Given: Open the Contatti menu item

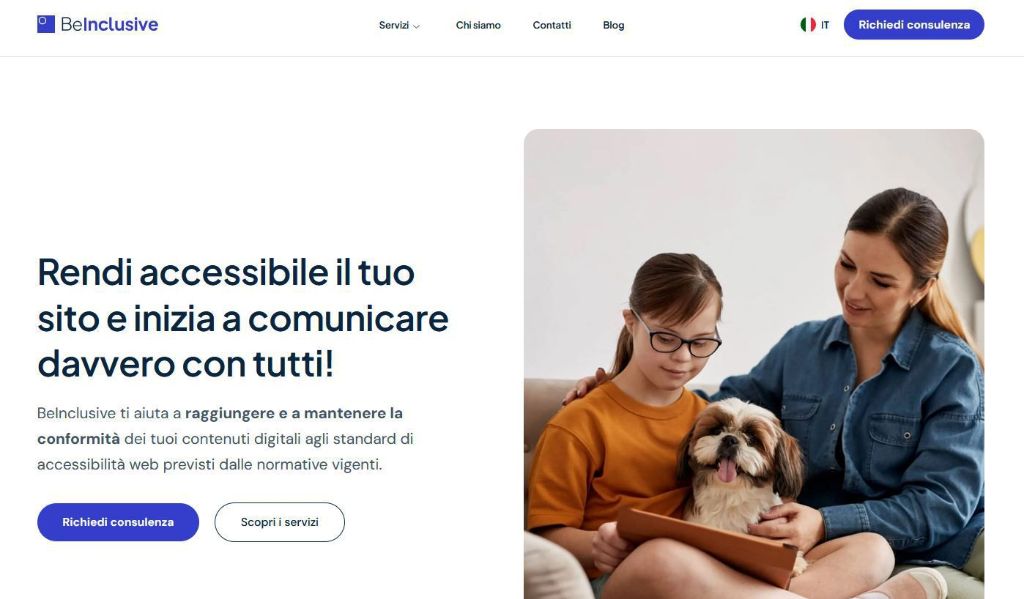Looking at the screenshot, I should pos(552,25).
